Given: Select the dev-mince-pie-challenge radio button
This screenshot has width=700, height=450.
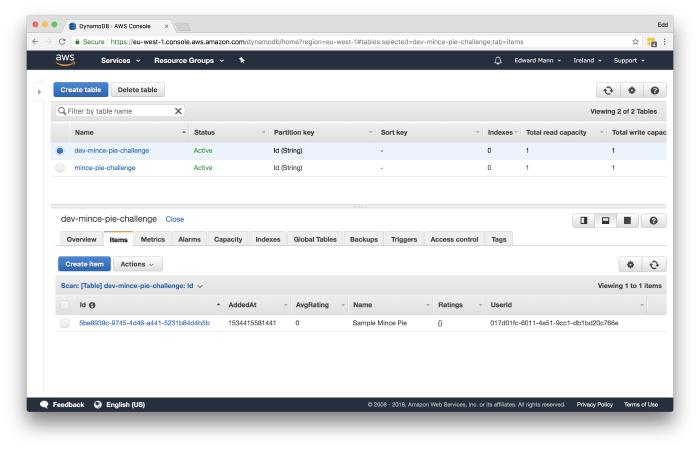Looking at the screenshot, I should pos(60,151).
